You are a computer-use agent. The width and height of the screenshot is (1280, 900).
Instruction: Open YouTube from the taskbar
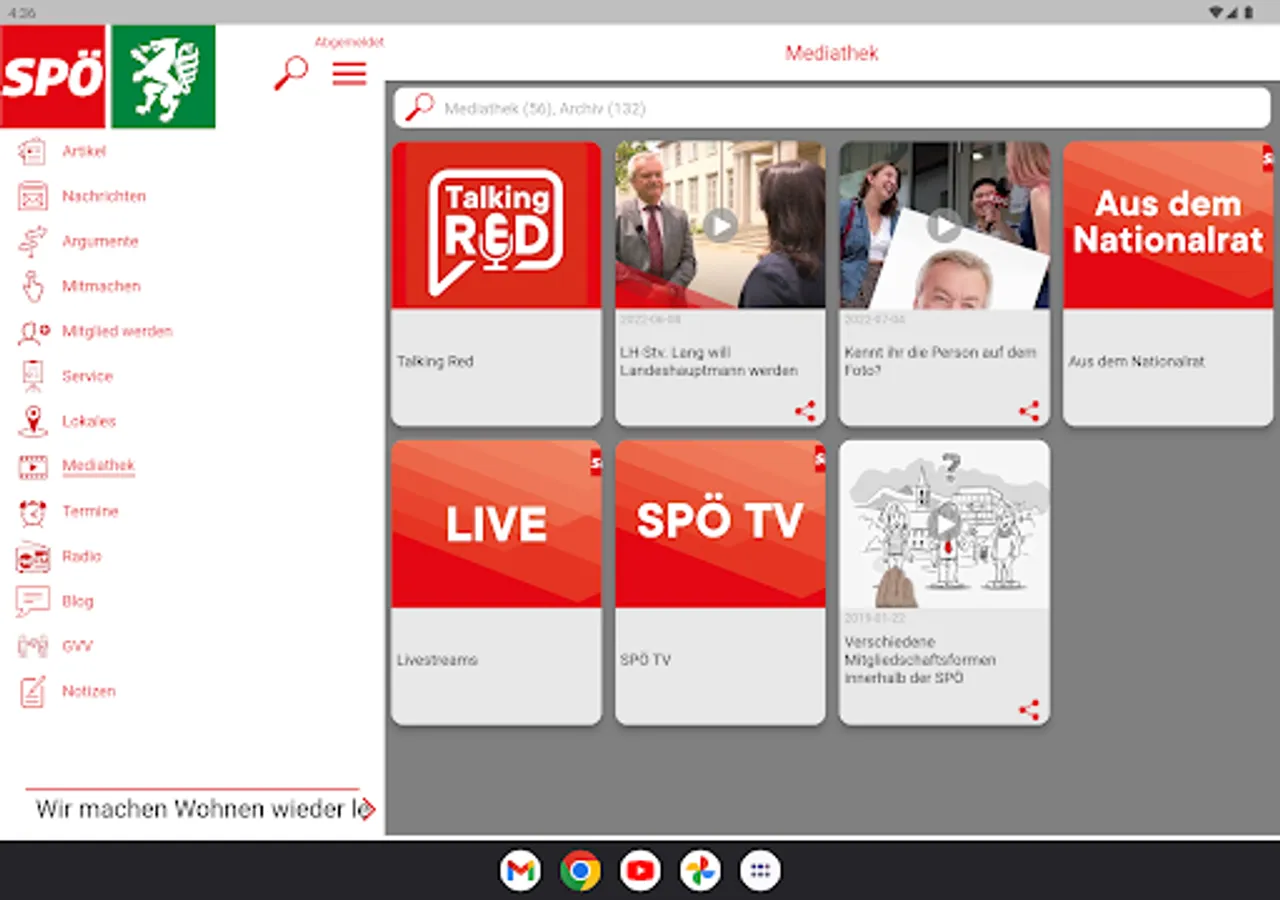[640, 871]
